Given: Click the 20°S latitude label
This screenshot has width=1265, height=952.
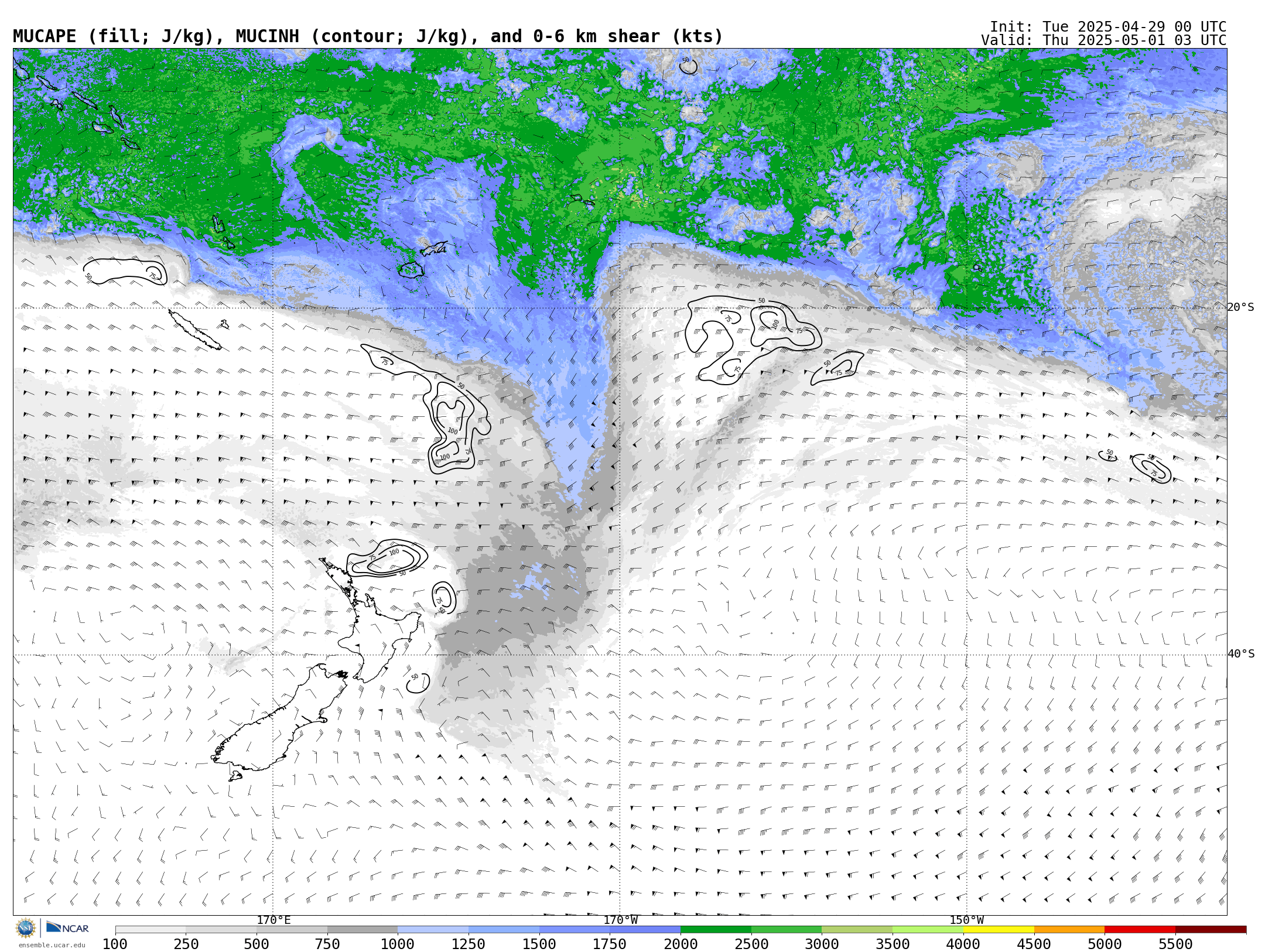Looking at the screenshot, I should coord(1241,307).
